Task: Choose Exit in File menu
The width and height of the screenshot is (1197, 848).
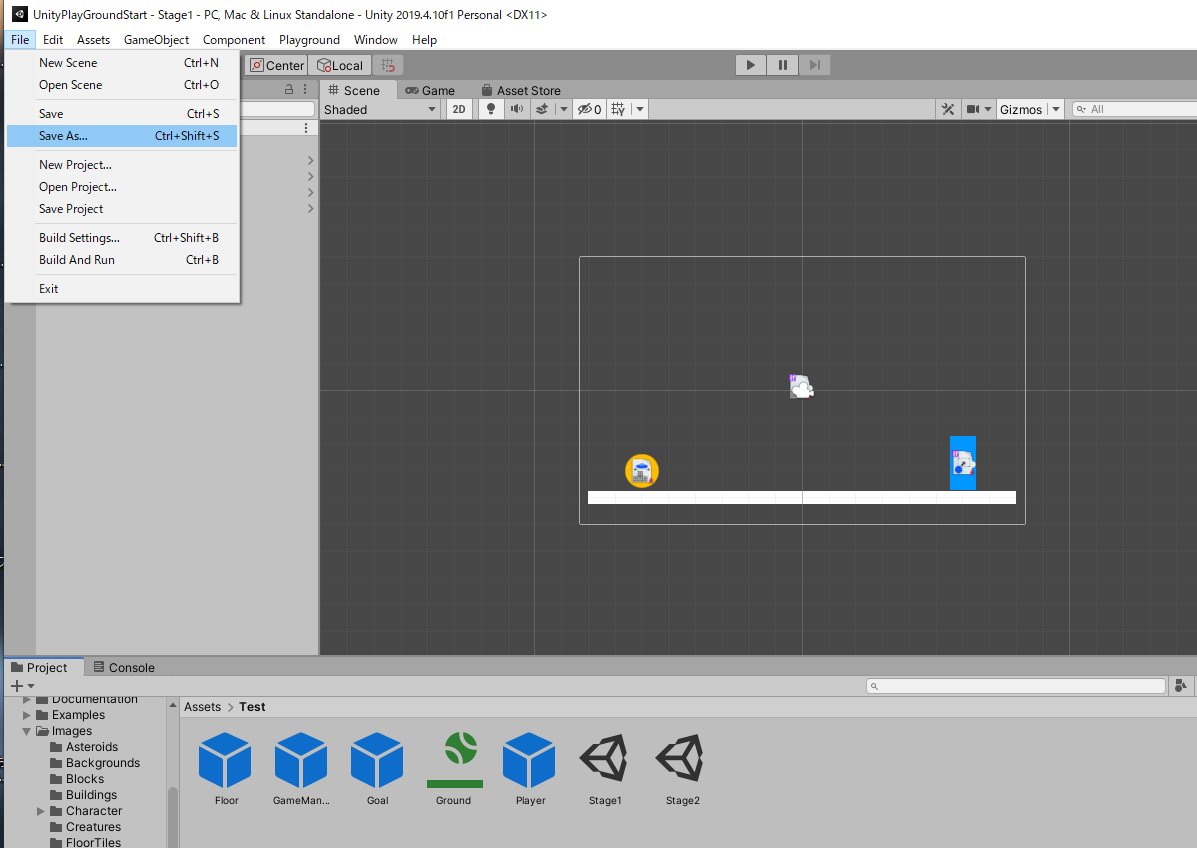Action: click(122, 289)
